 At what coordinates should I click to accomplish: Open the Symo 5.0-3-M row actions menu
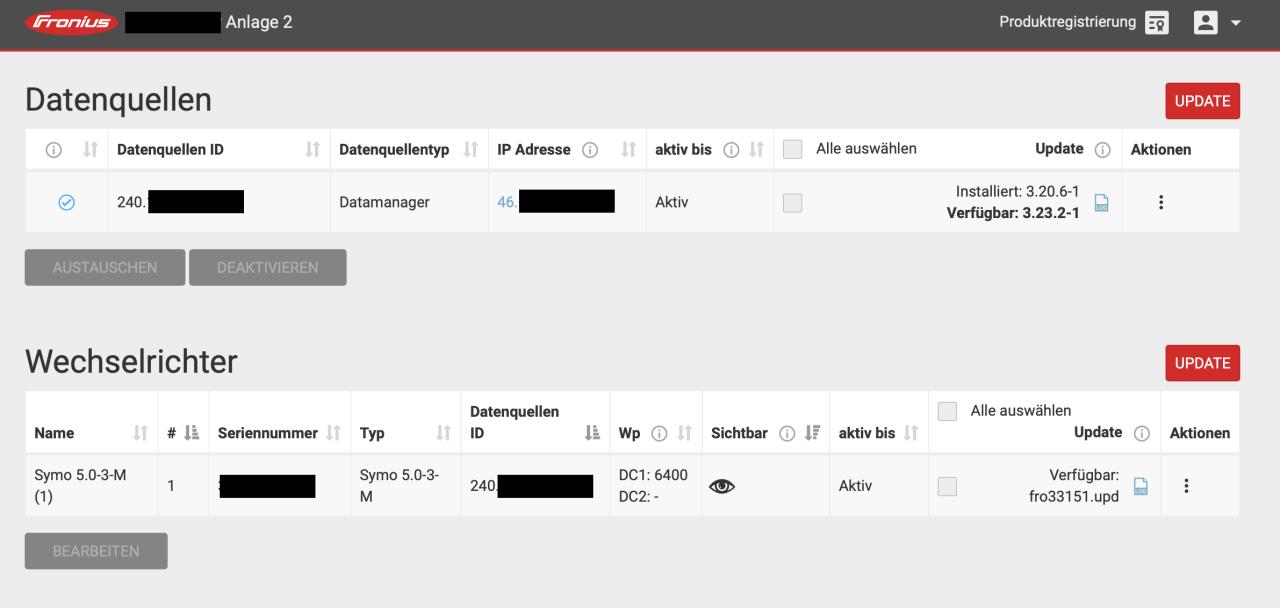point(1187,486)
